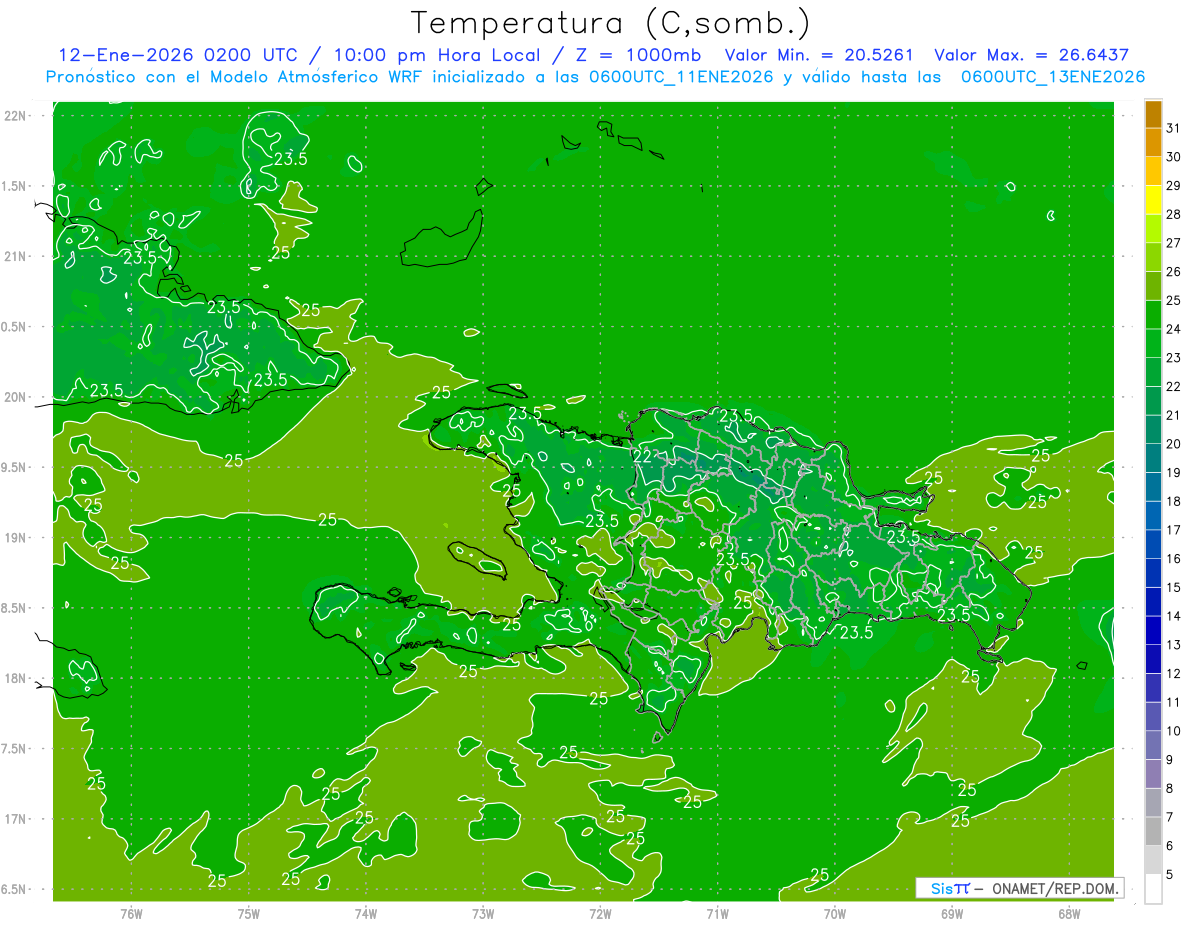
Task: Select the "Valor Max. = 26.6437" value
Action: click(x=1032, y=55)
